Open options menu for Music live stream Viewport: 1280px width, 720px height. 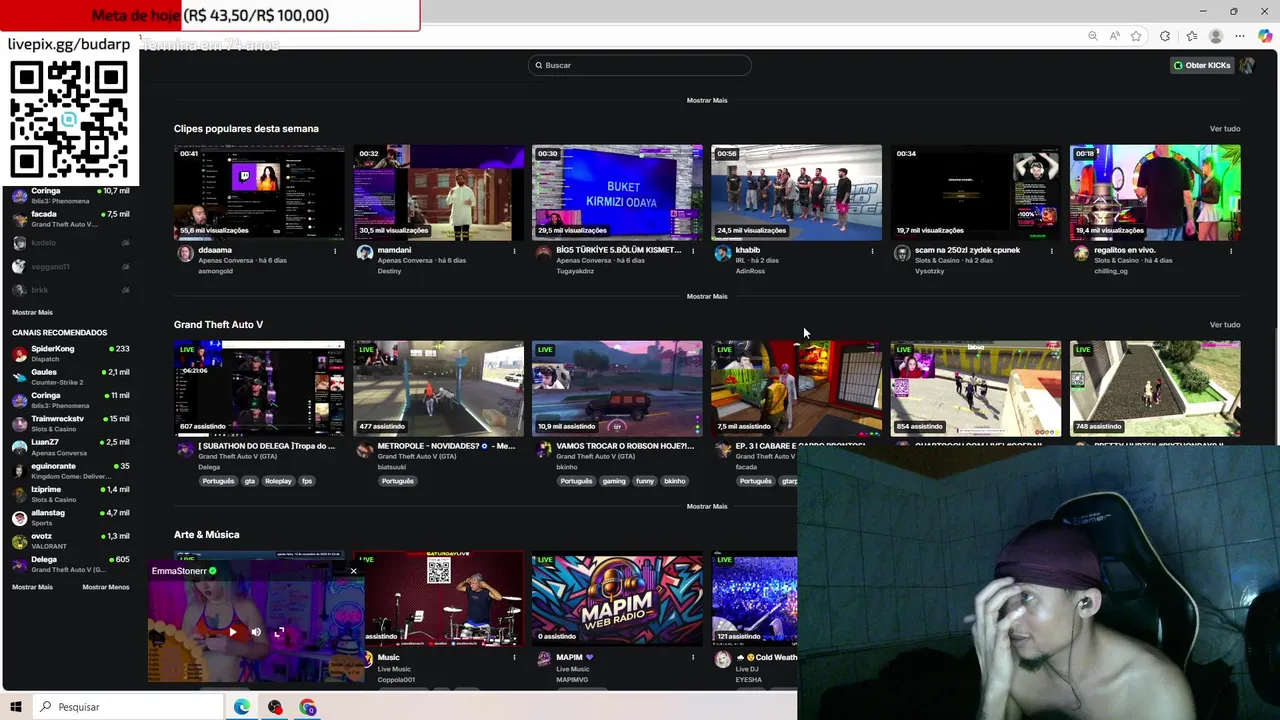514,658
